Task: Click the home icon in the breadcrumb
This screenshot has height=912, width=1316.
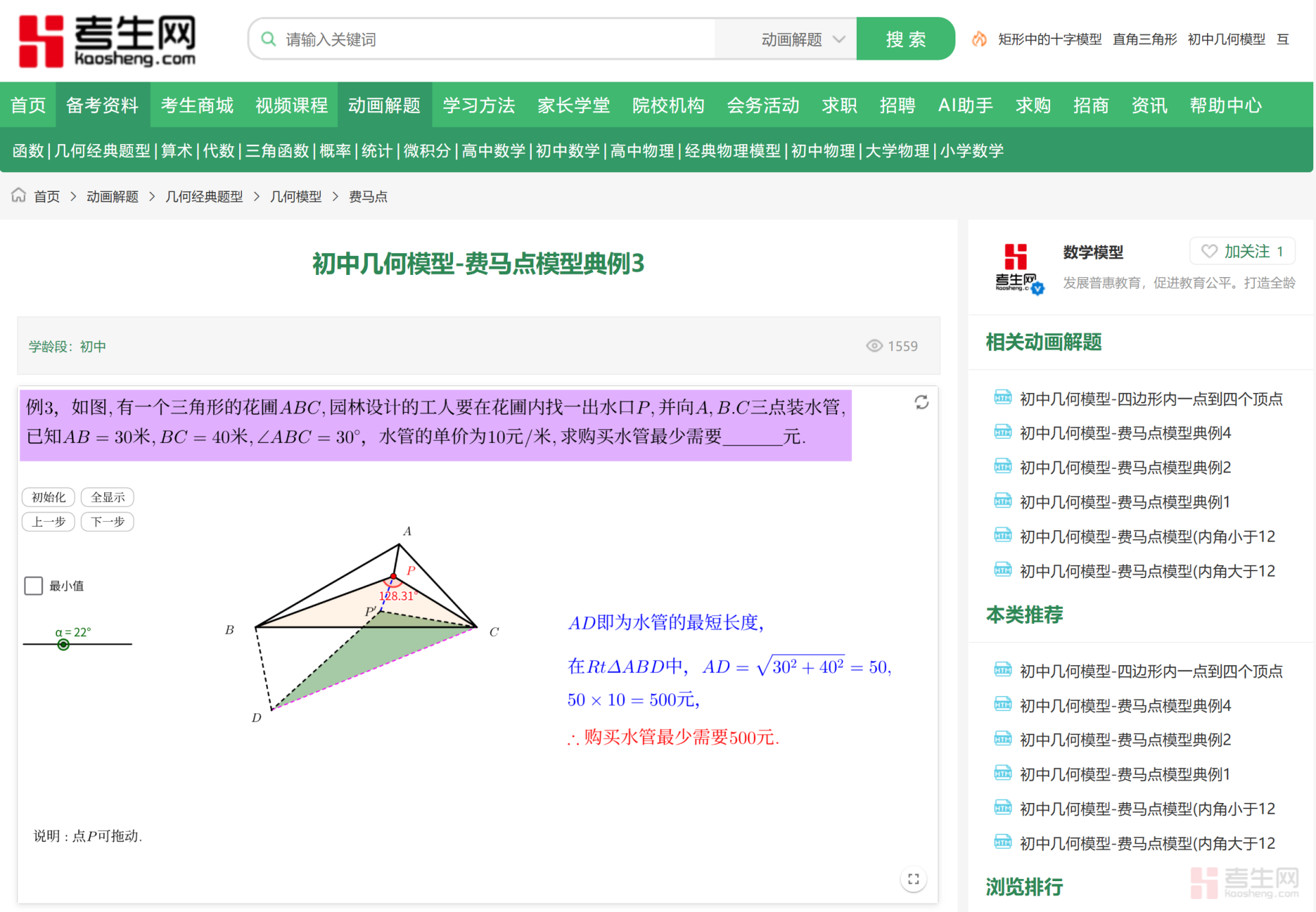Action: 19,196
